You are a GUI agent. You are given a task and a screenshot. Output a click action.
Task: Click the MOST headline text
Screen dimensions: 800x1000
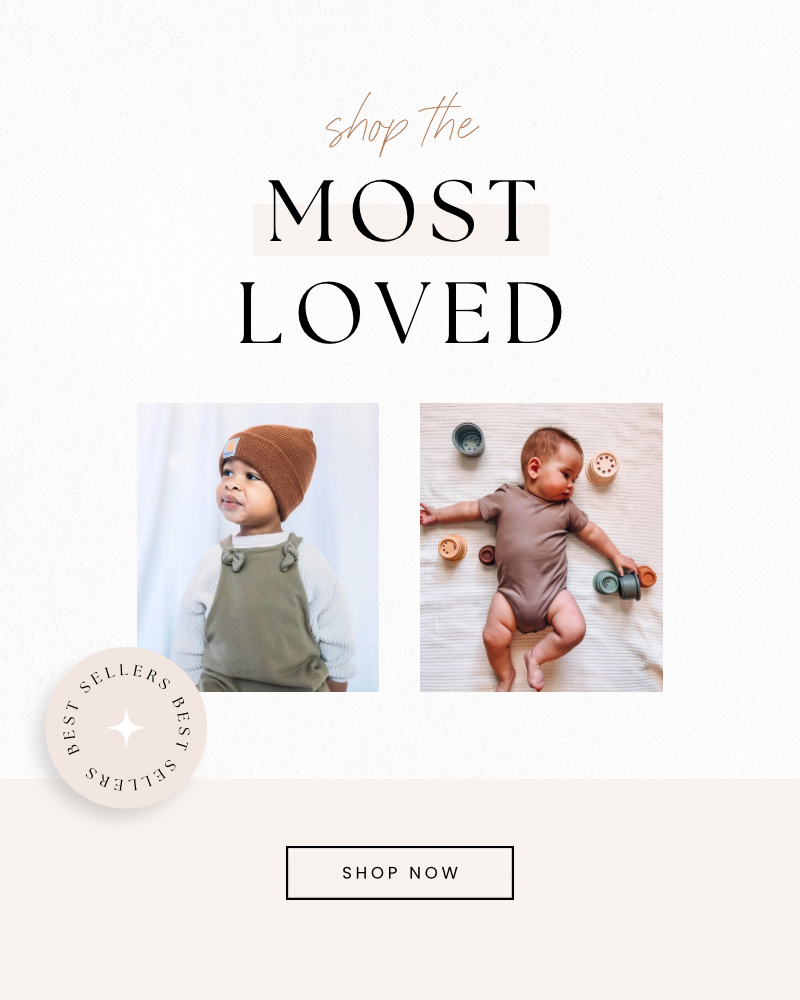[x=402, y=211]
